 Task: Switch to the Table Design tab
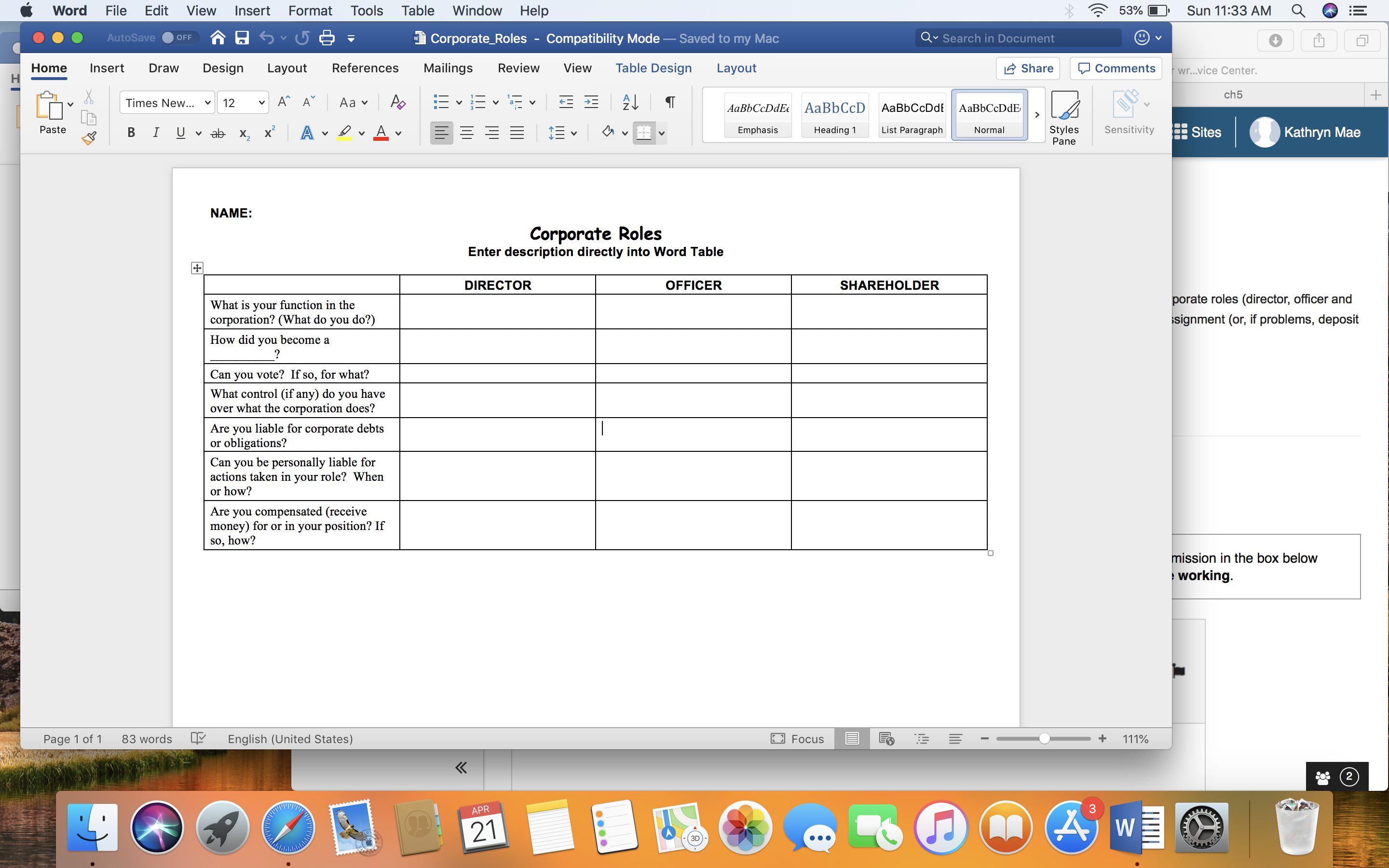tap(653, 68)
